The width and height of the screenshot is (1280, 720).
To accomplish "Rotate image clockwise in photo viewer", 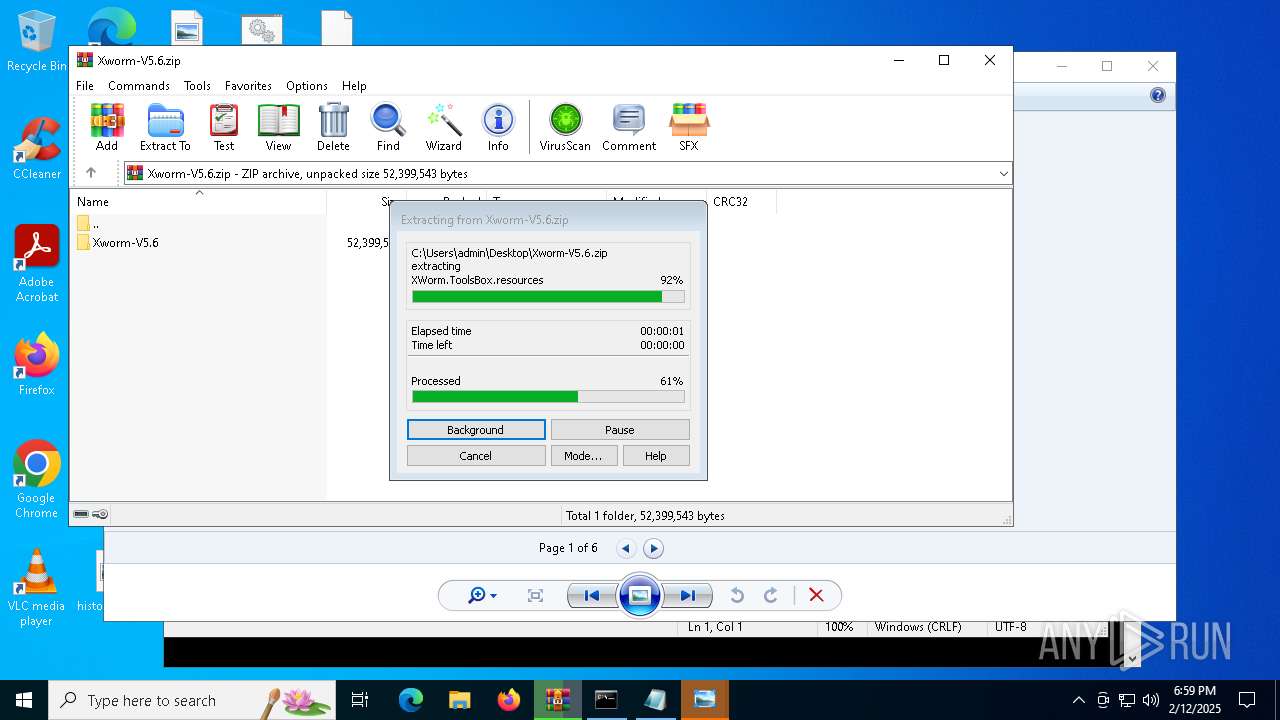I will point(771,595).
